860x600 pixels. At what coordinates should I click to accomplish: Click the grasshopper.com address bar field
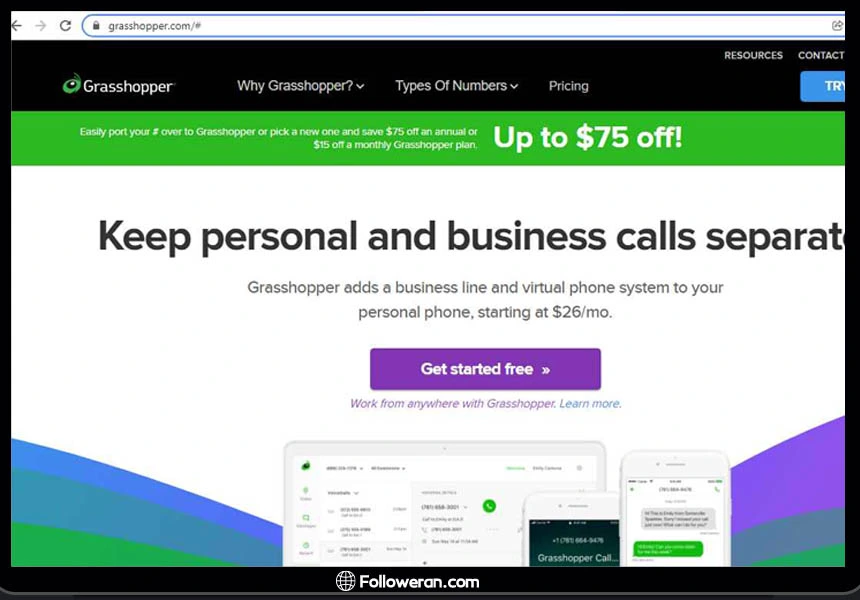(463, 26)
